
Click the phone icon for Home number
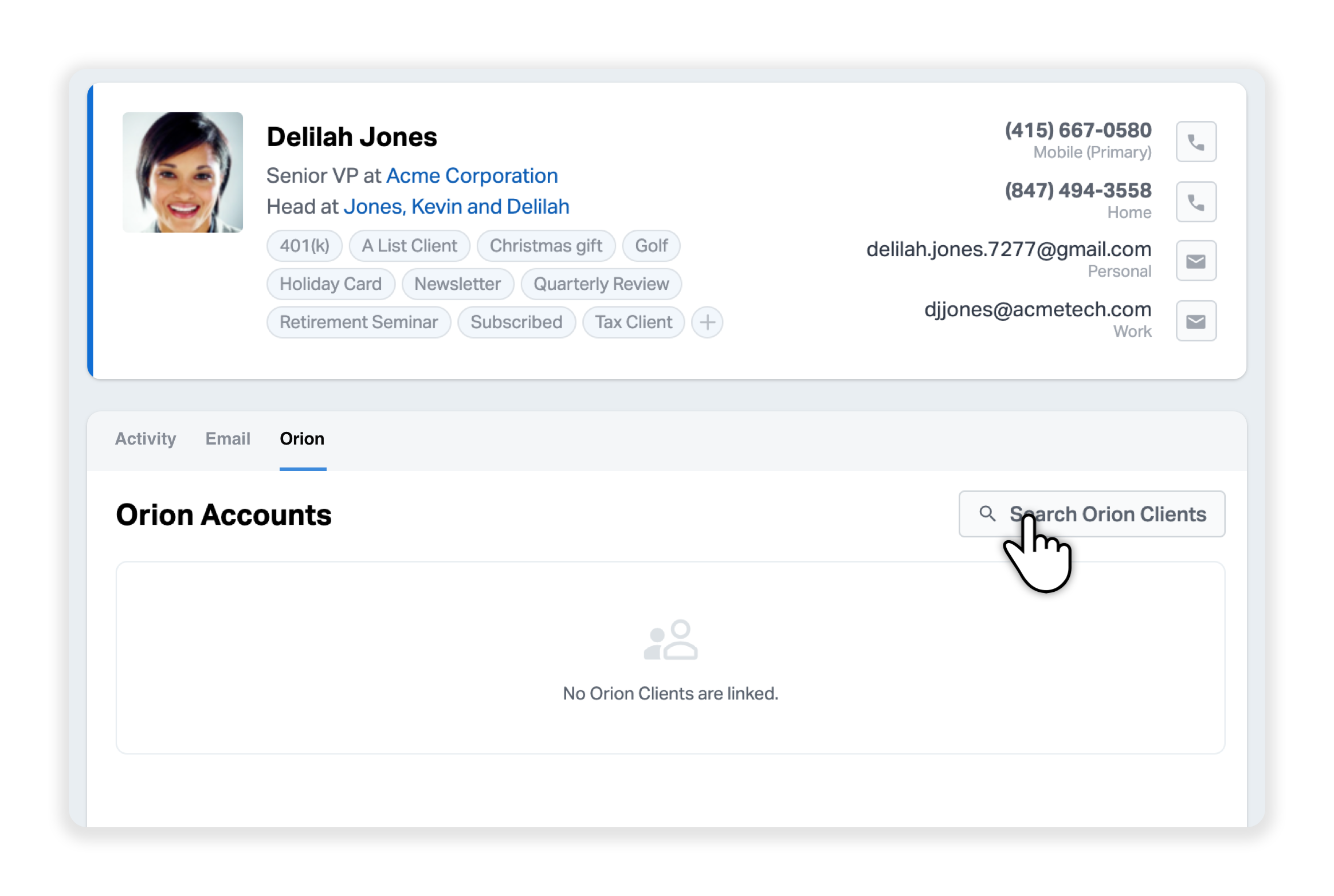[1196, 202]
